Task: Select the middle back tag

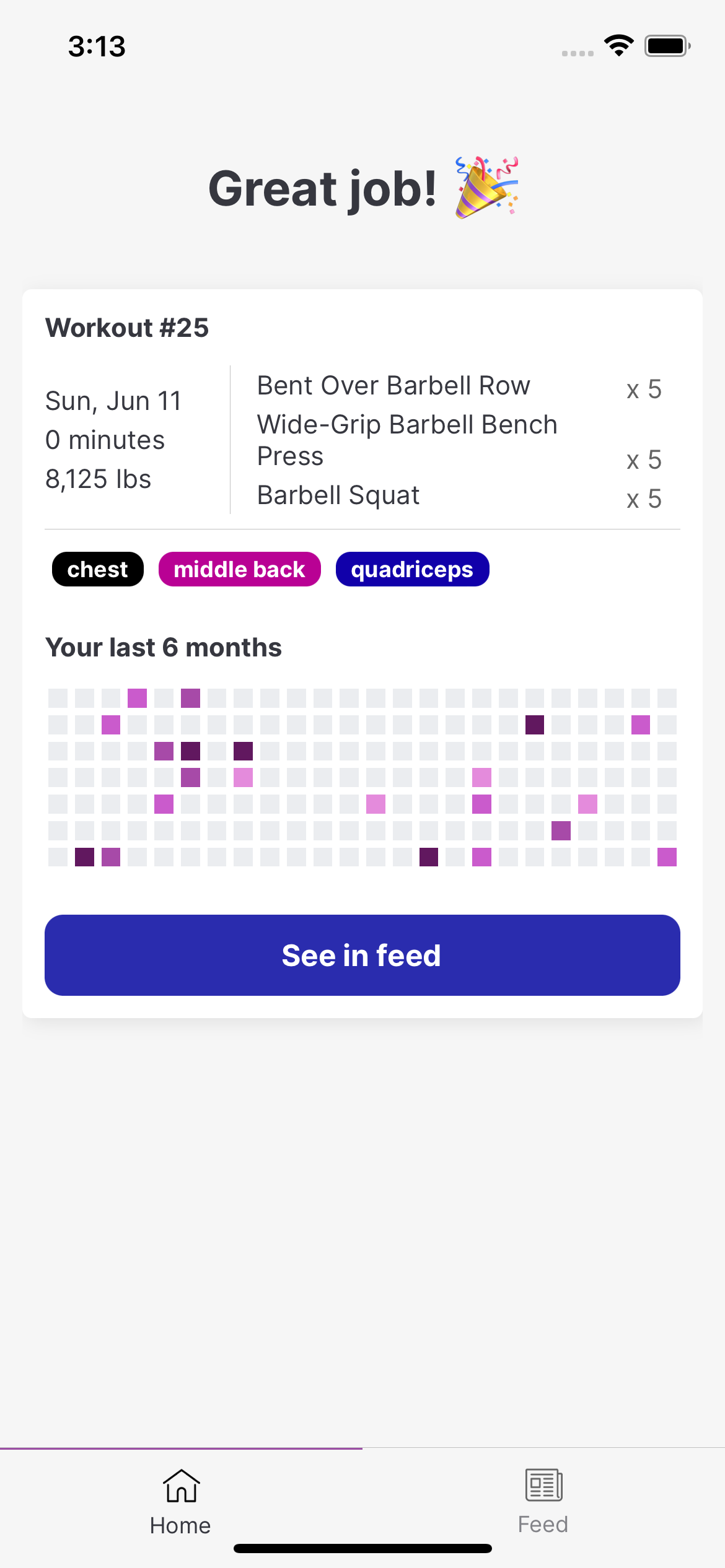Action: pos(240,569)
